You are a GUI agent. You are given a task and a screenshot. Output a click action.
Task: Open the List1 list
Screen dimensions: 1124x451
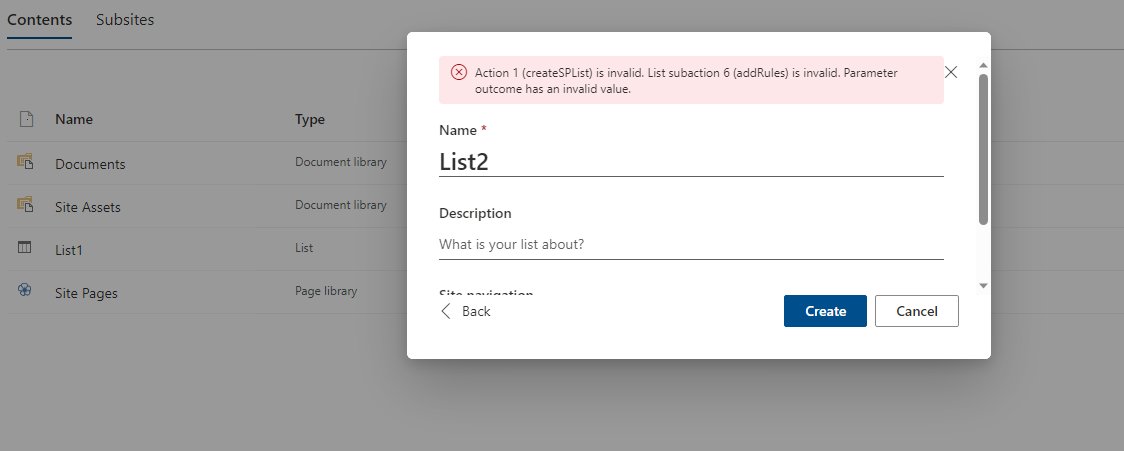point(69,250)
